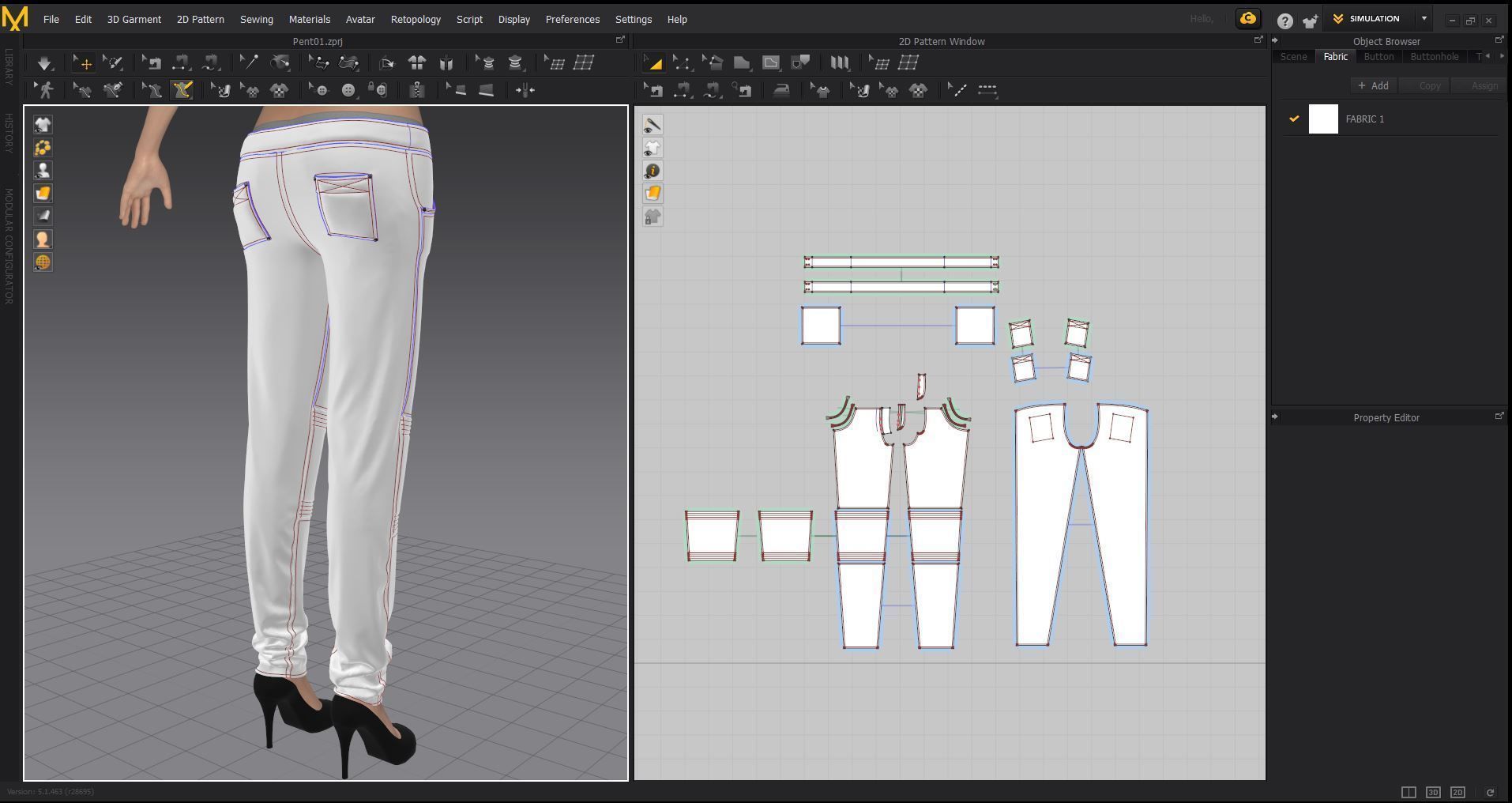Click the add garment shirt-plus icon
Viewport: 1512px width, 803px height.
tap(1310, 21)
